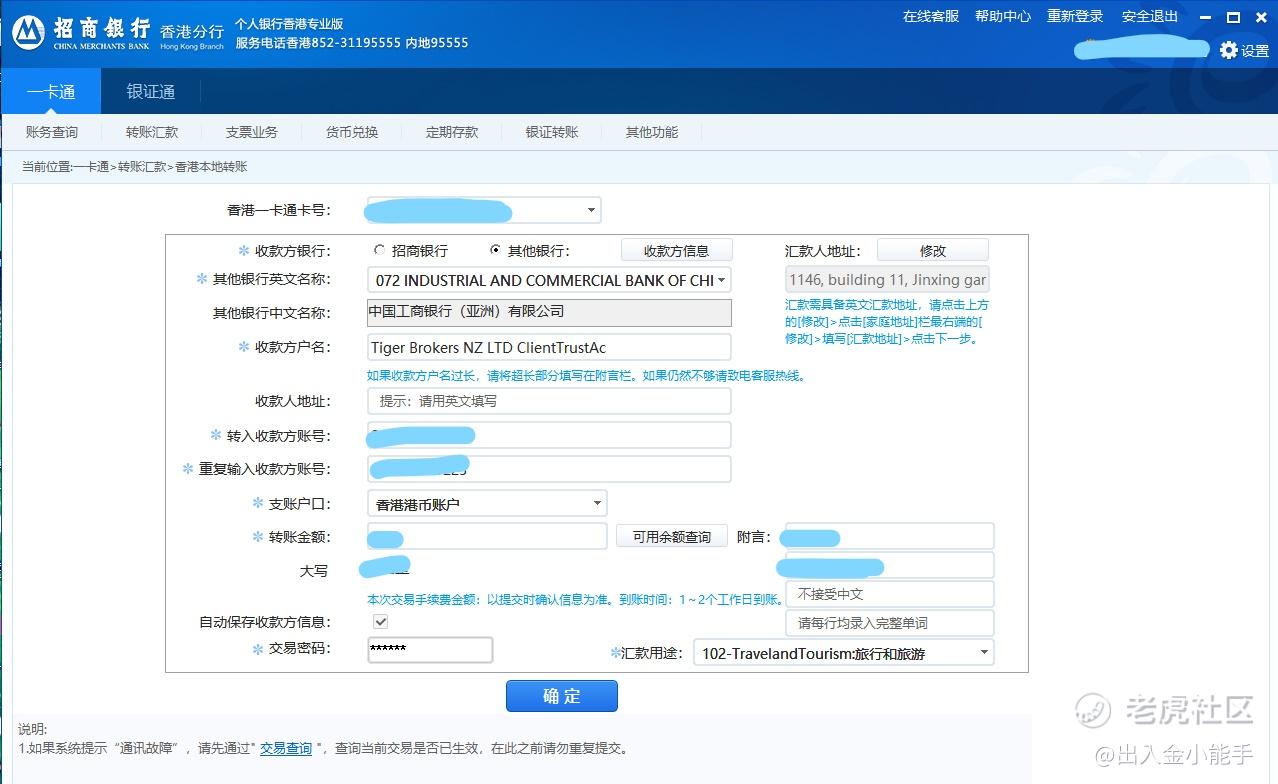Toggle the 自动保存收款方信息 checkbox
1278x784 pixels.
point(380,621)
